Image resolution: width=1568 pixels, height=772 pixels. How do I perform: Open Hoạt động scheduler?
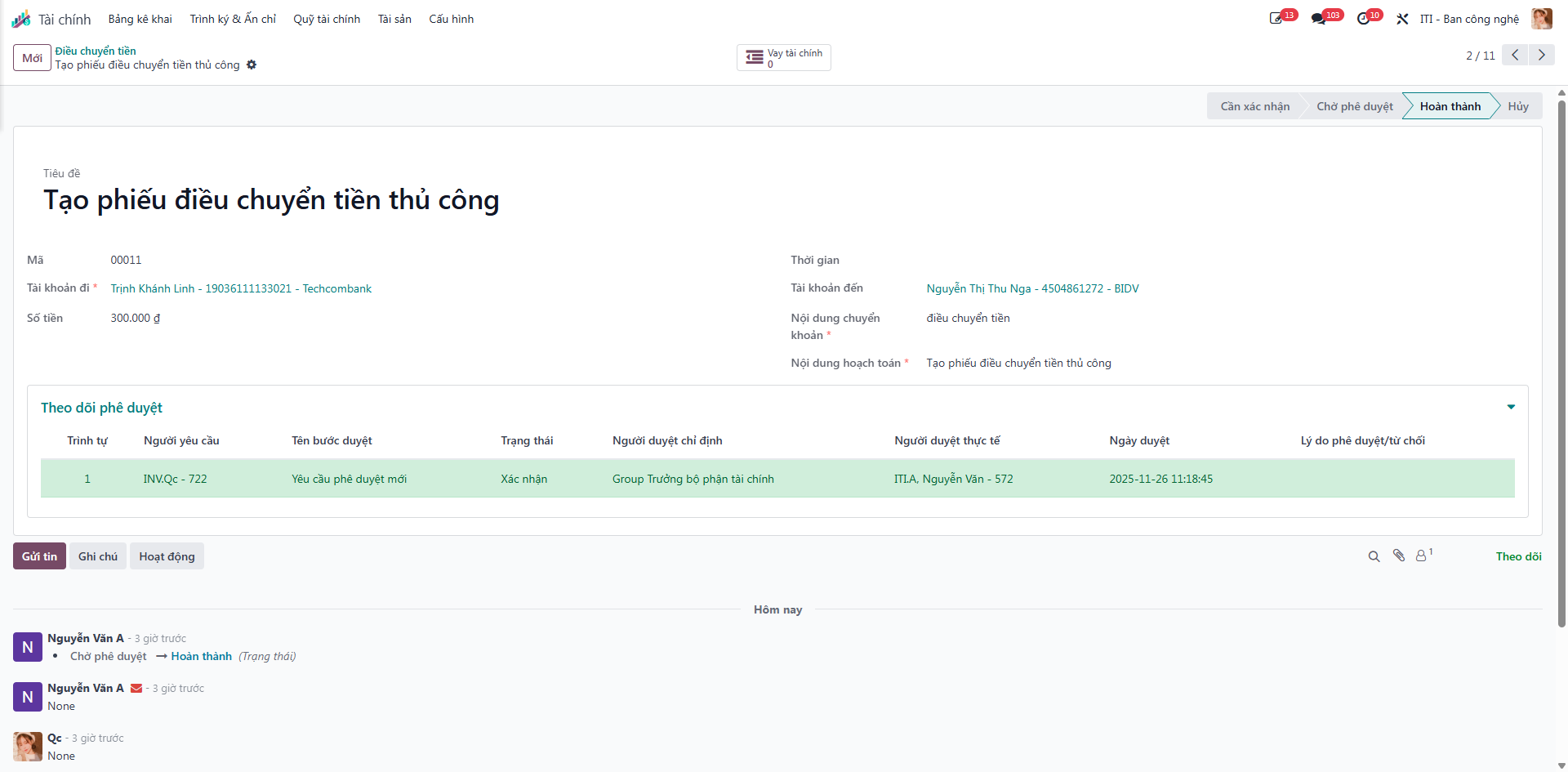pyautogui.click(x=167, y=556)
